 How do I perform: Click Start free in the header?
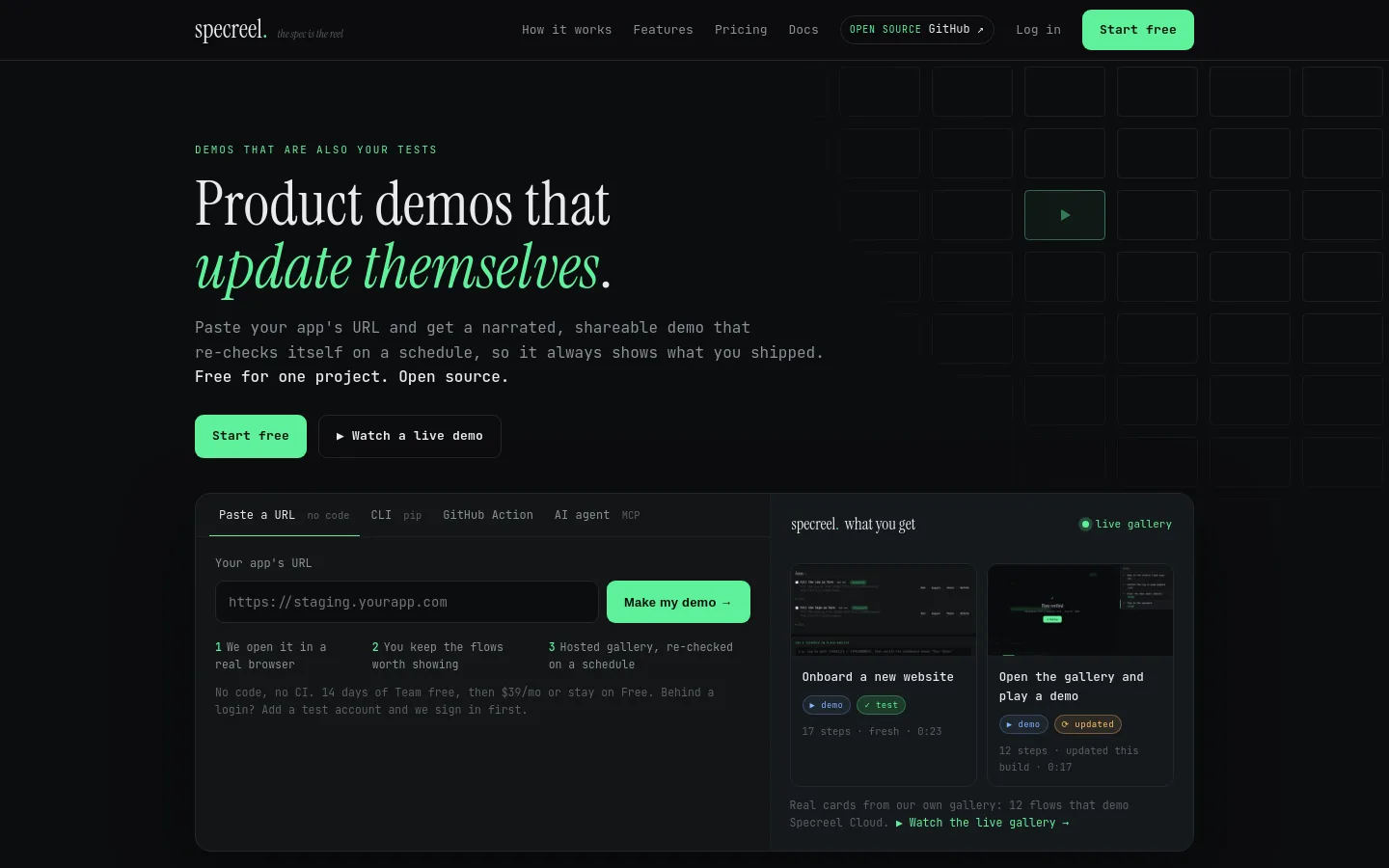point(1138,30)
